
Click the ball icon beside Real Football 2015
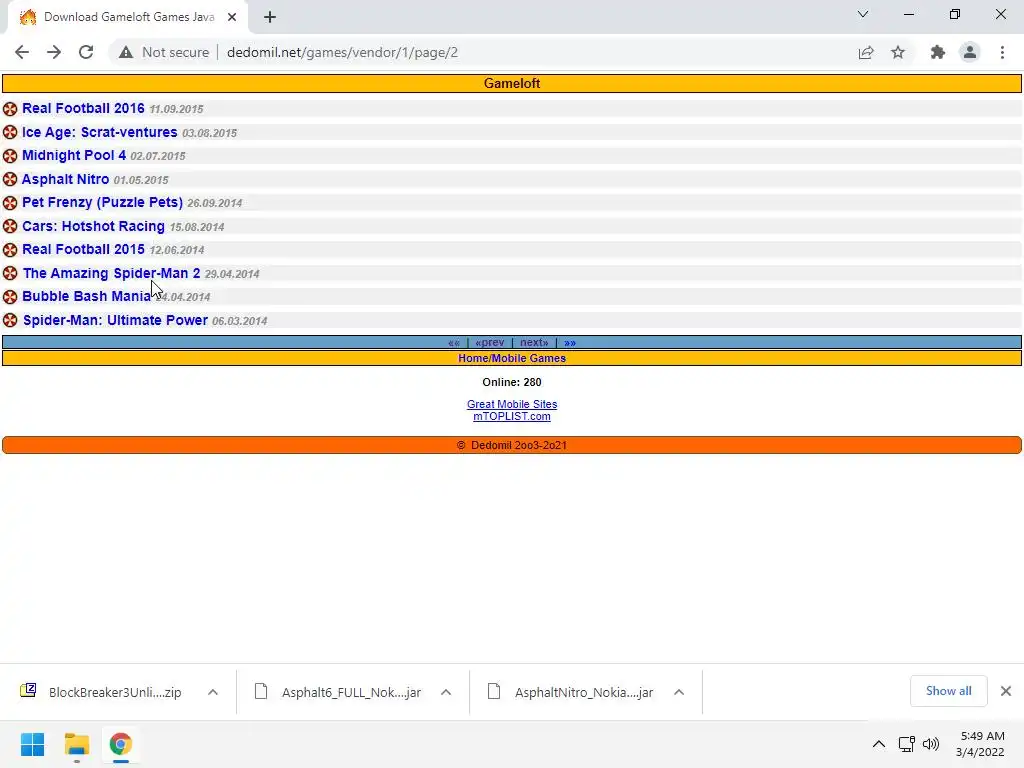coord(10,249)
